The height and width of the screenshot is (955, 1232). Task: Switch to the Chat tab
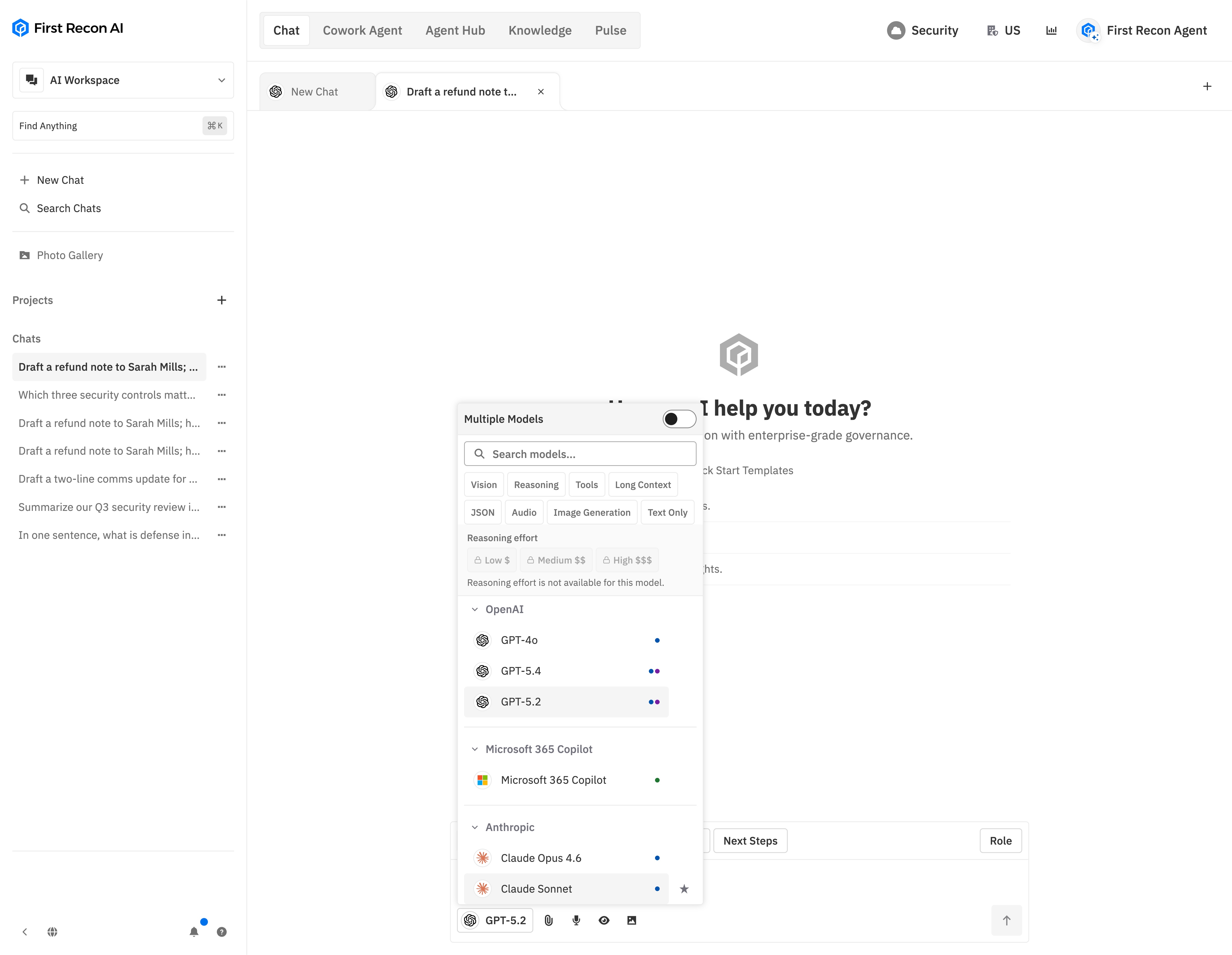[286, 31]
